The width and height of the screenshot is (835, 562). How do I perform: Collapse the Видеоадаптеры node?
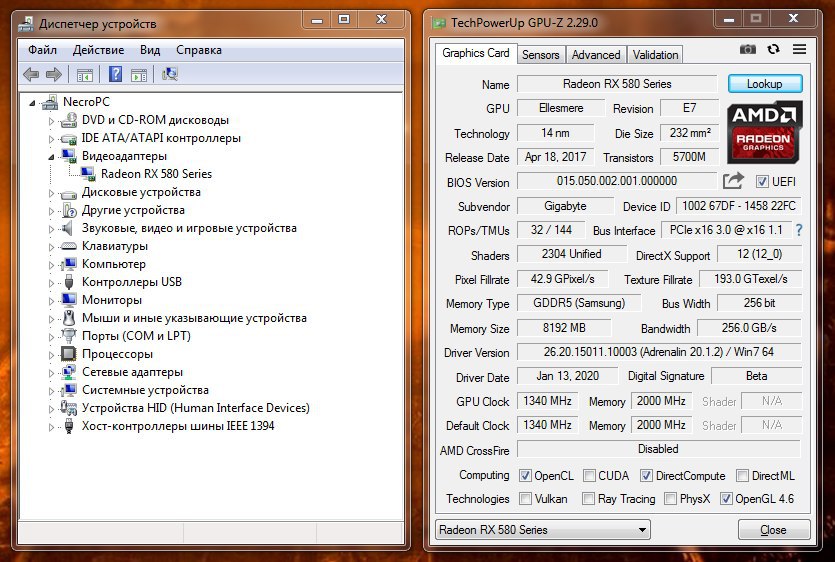point(51,157)
